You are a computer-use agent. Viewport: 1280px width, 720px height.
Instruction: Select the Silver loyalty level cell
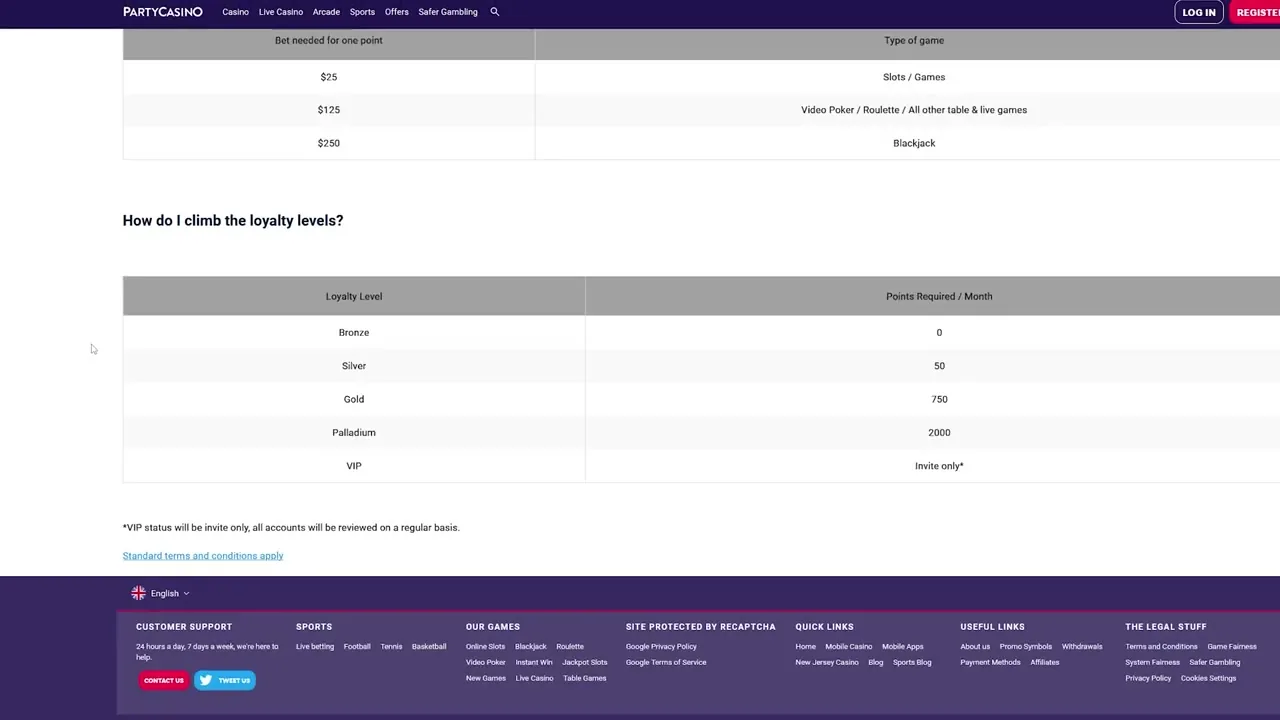(x=354, y=366)
